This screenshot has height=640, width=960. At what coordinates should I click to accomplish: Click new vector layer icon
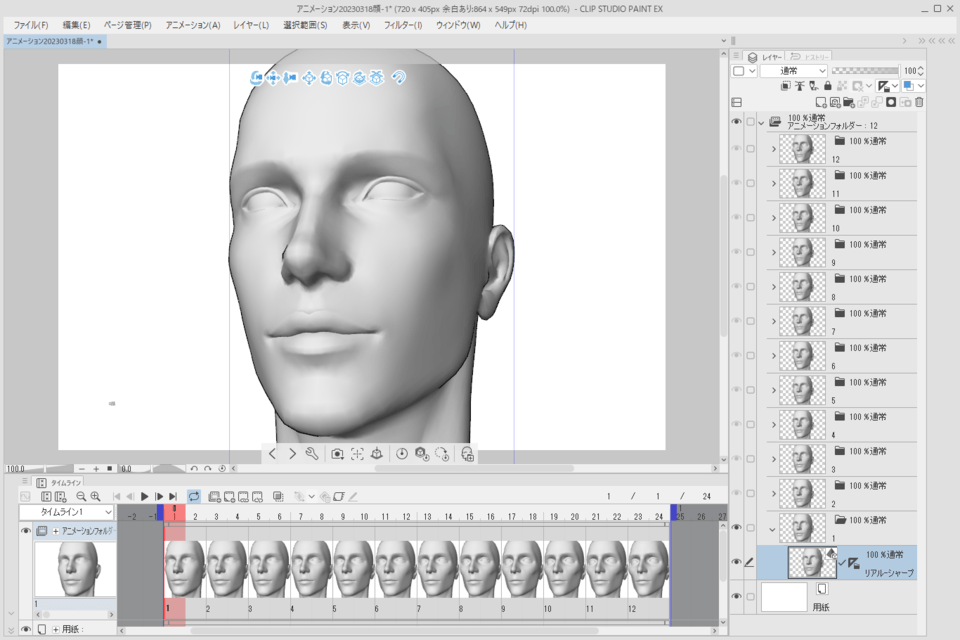pos(835,102)
